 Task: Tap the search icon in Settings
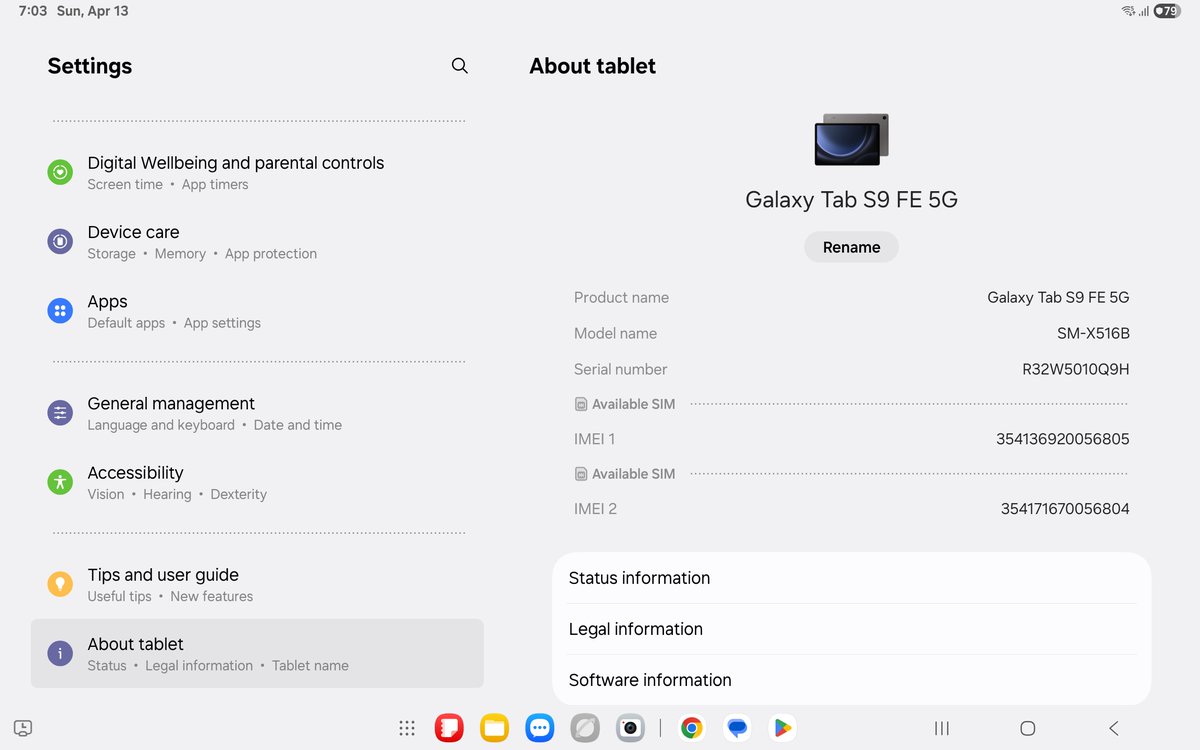point(459,66)
